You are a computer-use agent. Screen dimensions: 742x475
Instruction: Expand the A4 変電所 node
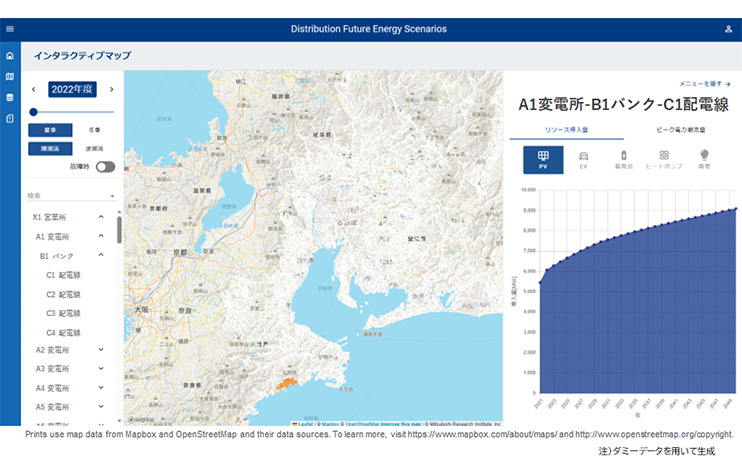click(101, 387)
